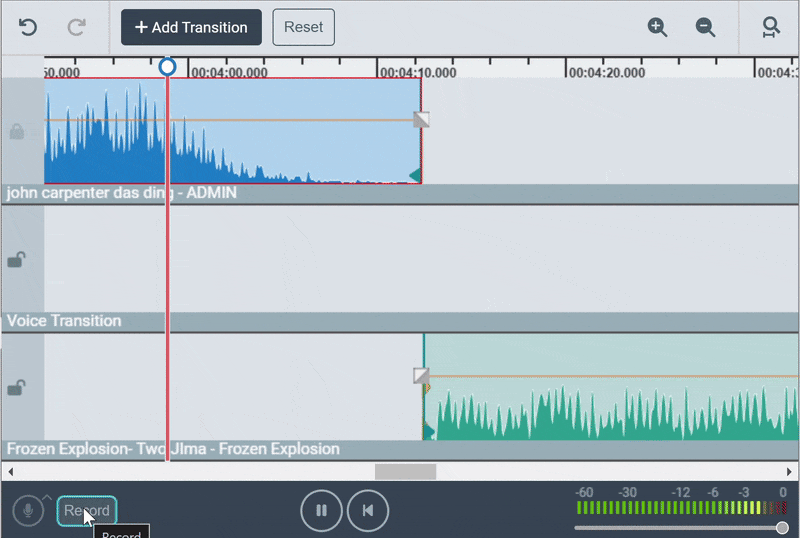Screen dimensions: 800x538
Task: Expand microphone options with the small caret
Action: point(47,497)
